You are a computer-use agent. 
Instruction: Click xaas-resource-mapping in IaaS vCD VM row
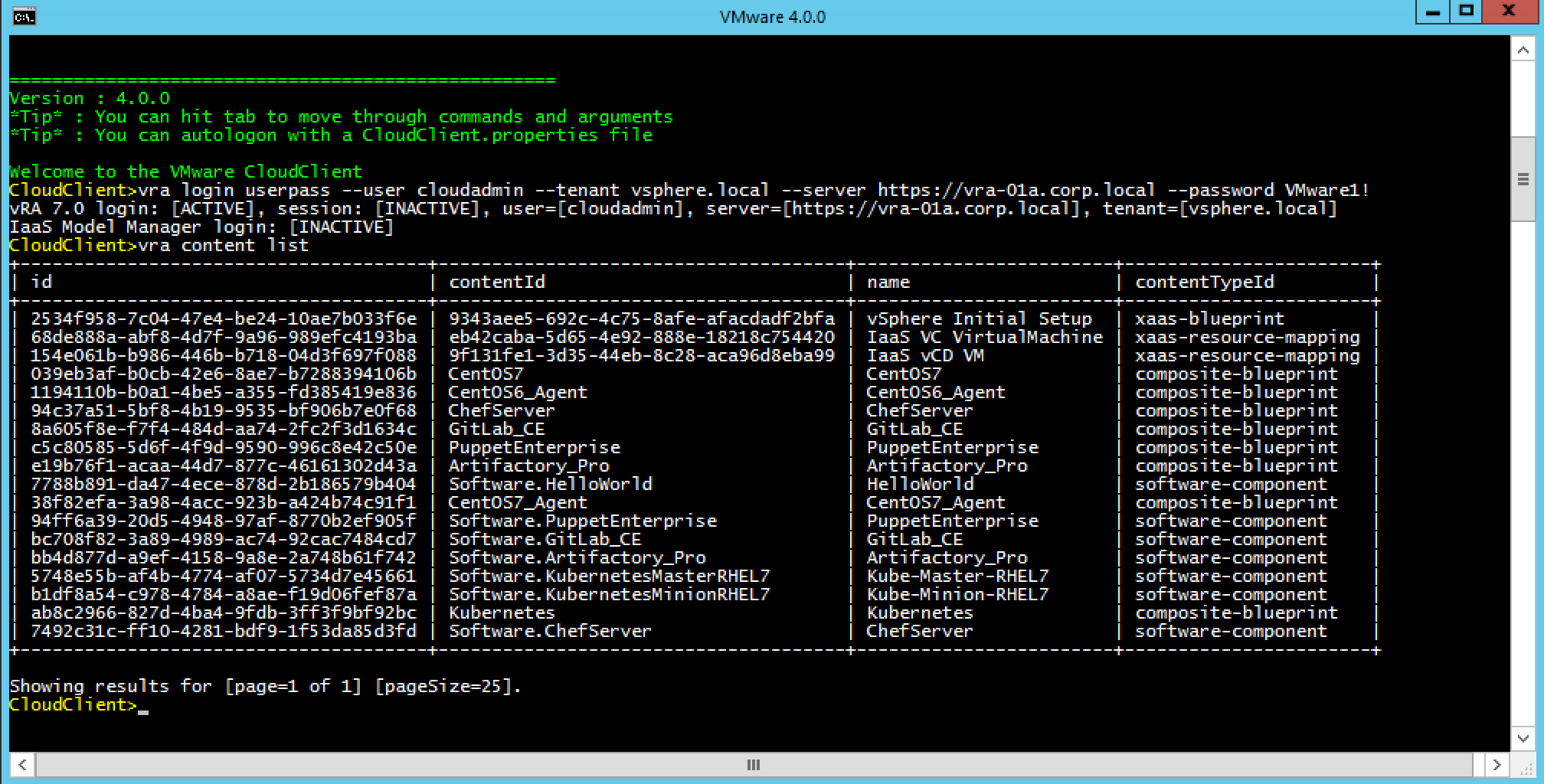pyautogui.click(x=1248, y=355)
